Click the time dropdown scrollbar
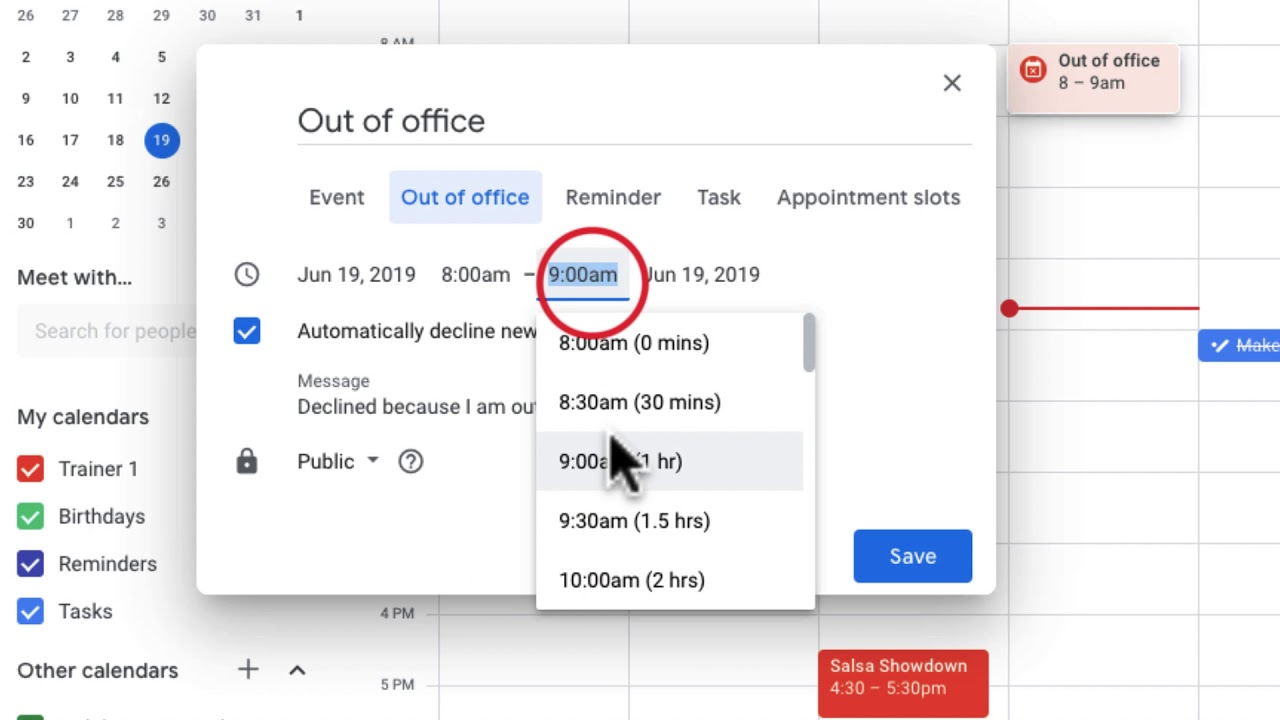Viewport: 1280px width, 720px height. tap(808, 345)
